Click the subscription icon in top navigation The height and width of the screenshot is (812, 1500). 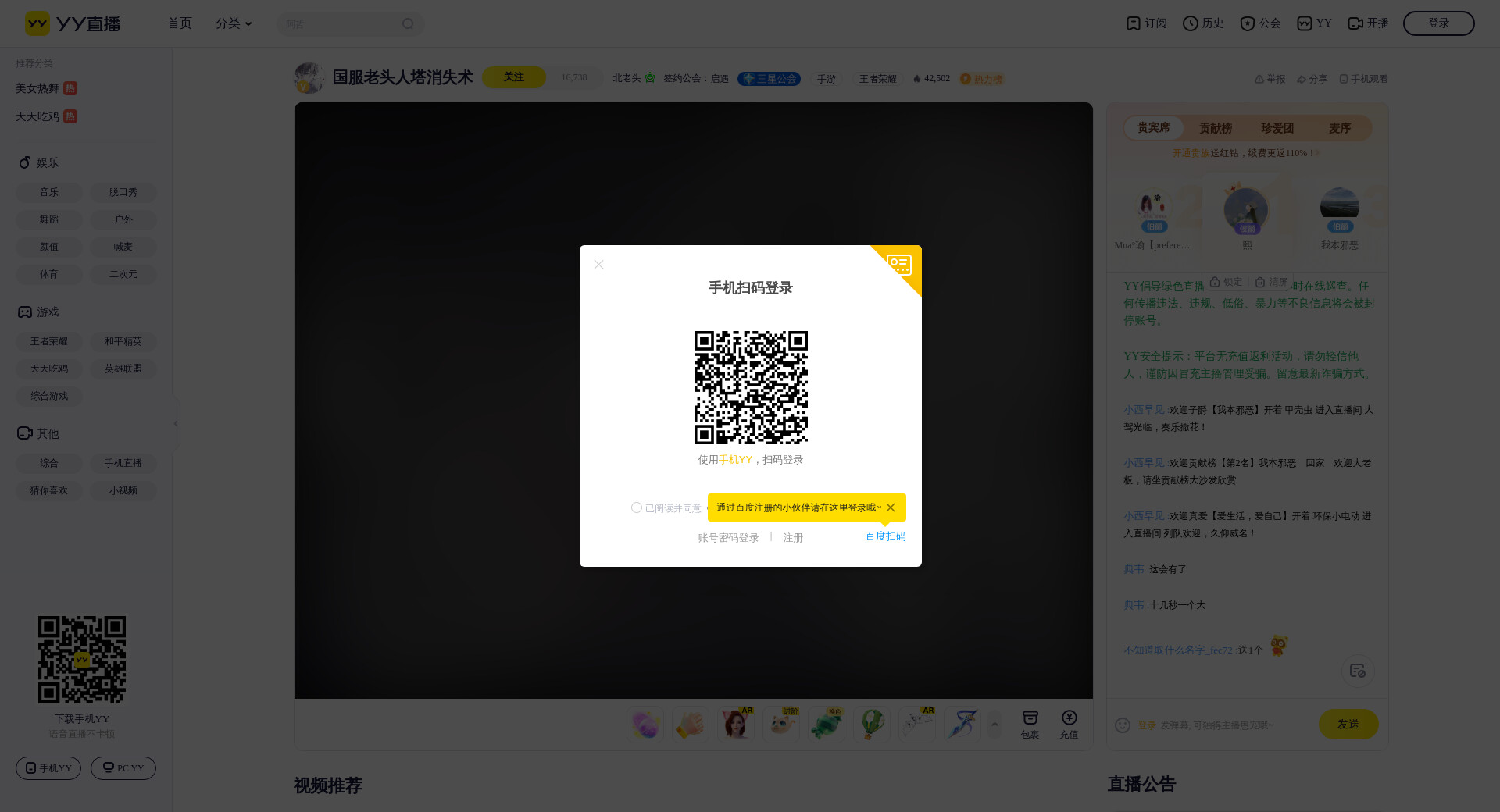pos(1133,23)
